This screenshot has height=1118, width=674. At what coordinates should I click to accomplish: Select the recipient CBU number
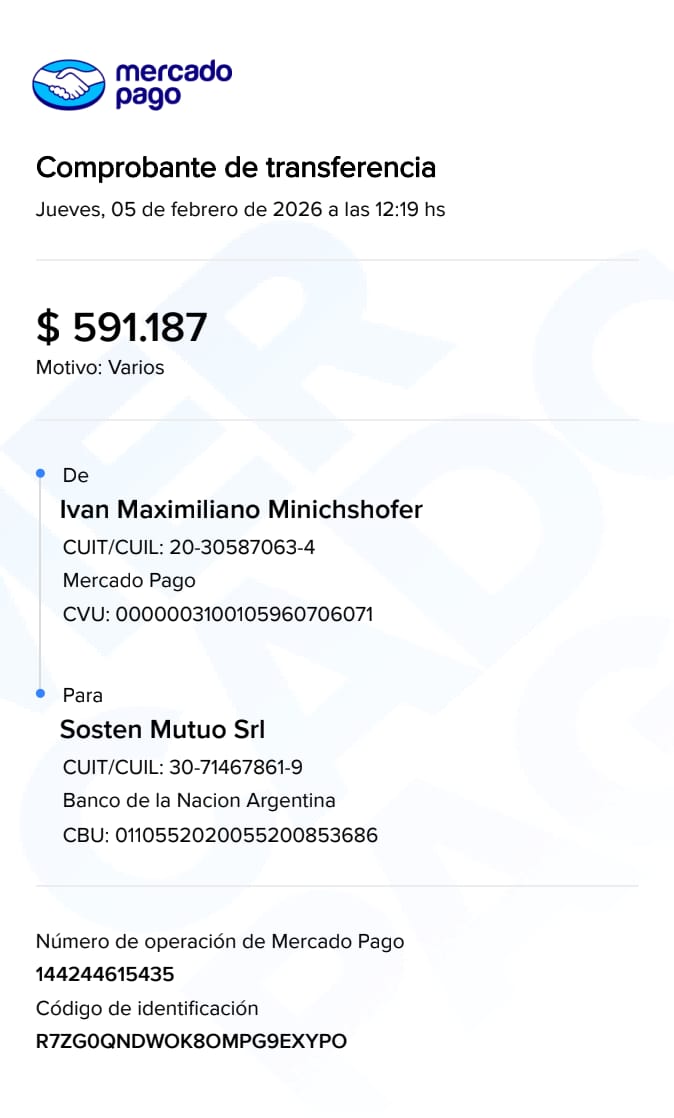(x=220, y=834)
